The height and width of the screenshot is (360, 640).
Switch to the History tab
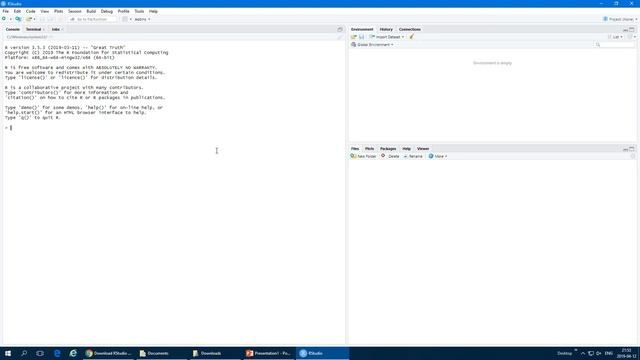[386, 29]
